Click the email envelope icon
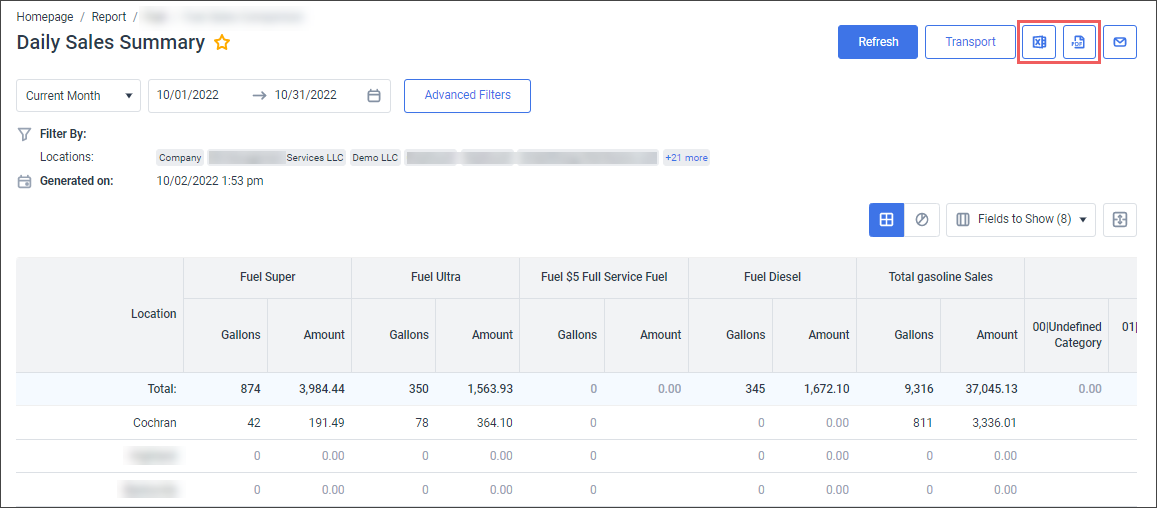 [x=1120, y=42]
